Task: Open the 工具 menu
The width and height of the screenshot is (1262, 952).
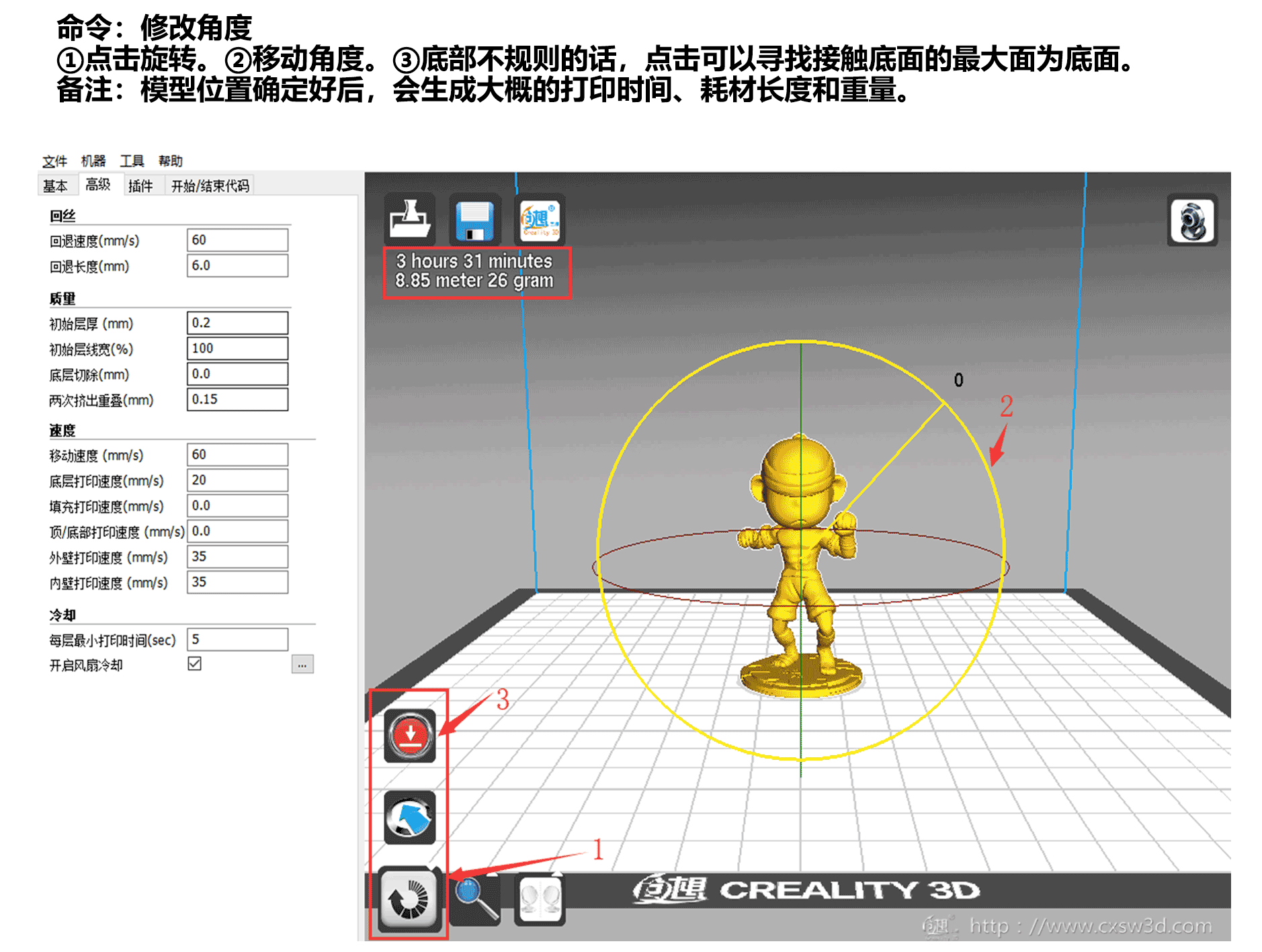Action: [132, 161]
